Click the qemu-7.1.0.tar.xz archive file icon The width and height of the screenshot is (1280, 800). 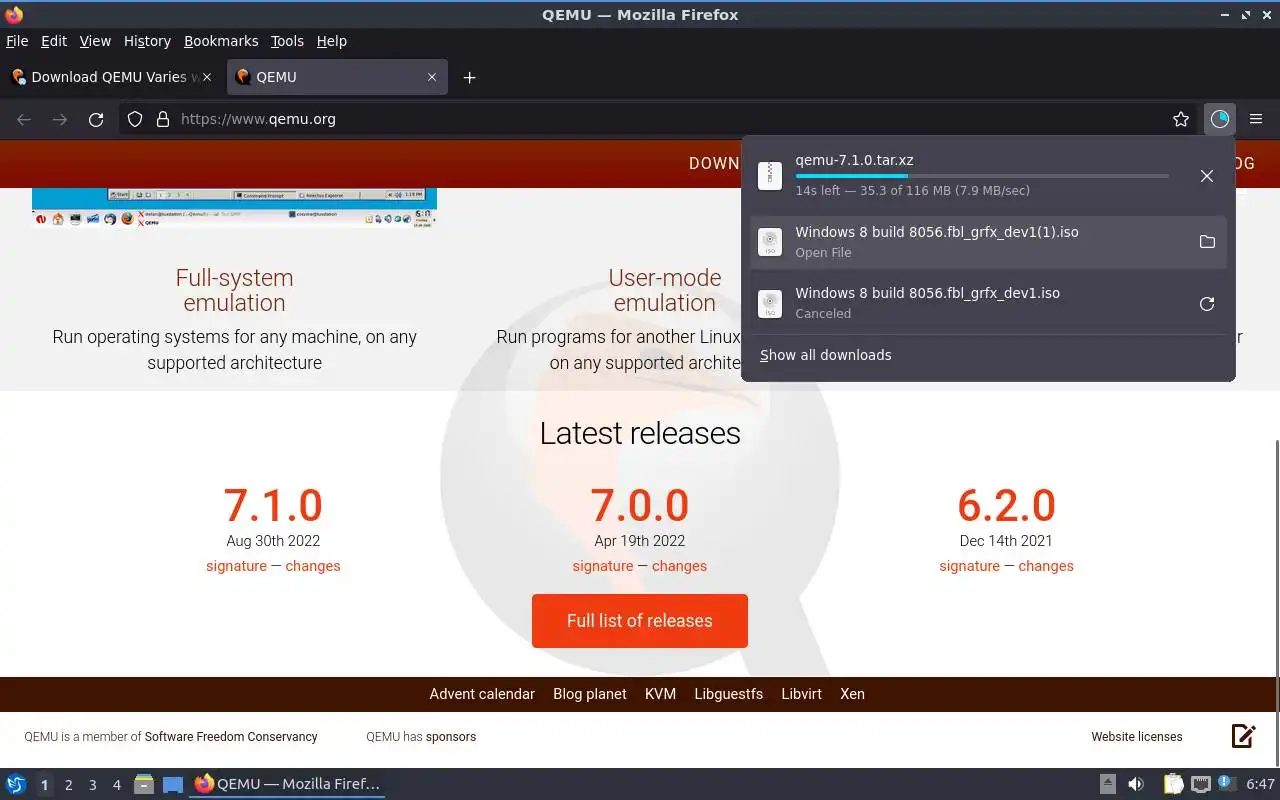pyautogui.click(x=769, y=176)
